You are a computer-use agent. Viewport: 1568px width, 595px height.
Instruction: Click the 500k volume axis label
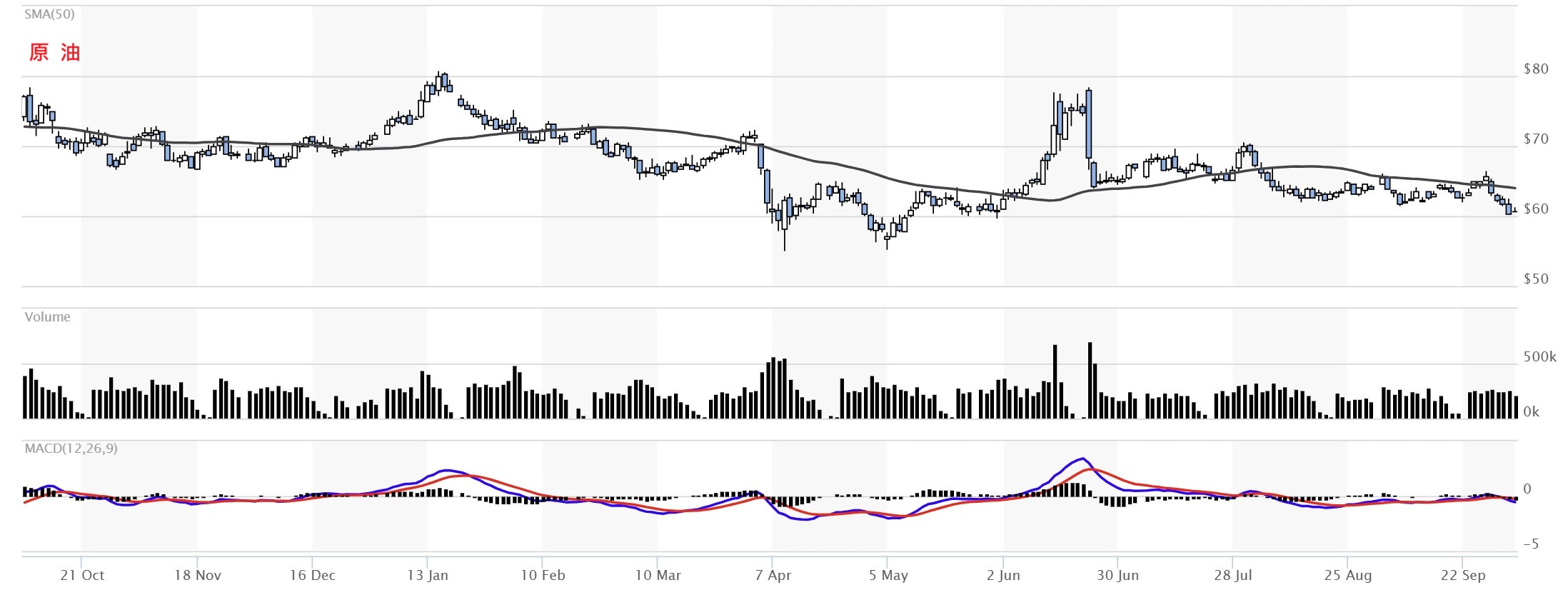(x=1539, y=356)
